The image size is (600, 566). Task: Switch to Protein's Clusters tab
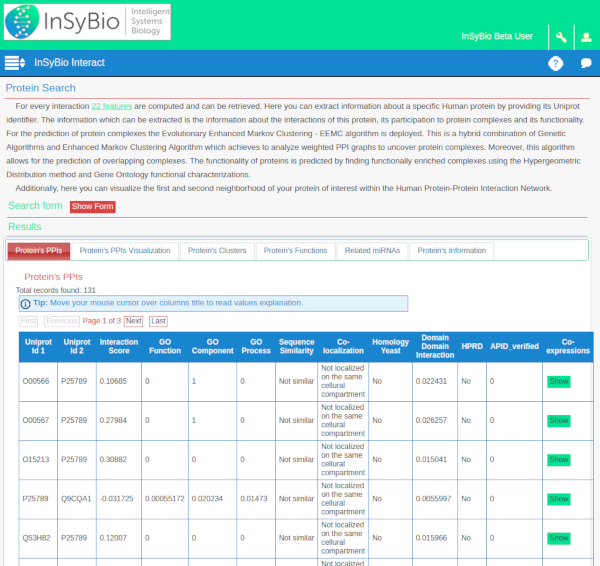(216, 250)
